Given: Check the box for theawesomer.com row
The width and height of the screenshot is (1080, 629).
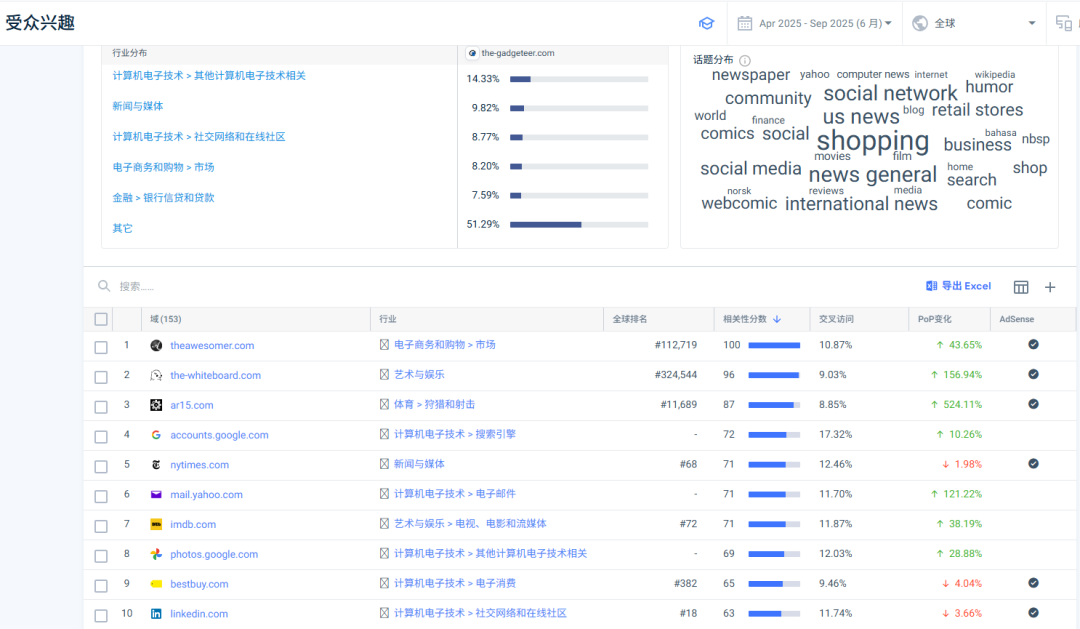Looking at the screenshot, I should tap(101, 347).
